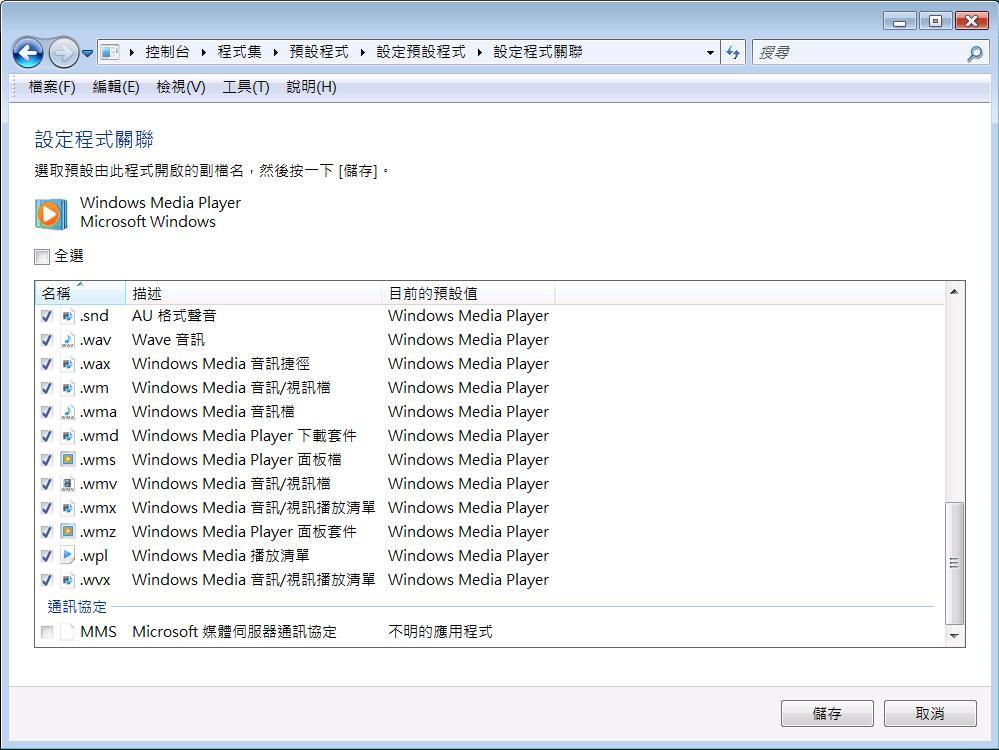Expand the arrow after 預設程式 in breadcrumb
The image size is (999, 750).
pyautogui.click(x=363, y=53)
